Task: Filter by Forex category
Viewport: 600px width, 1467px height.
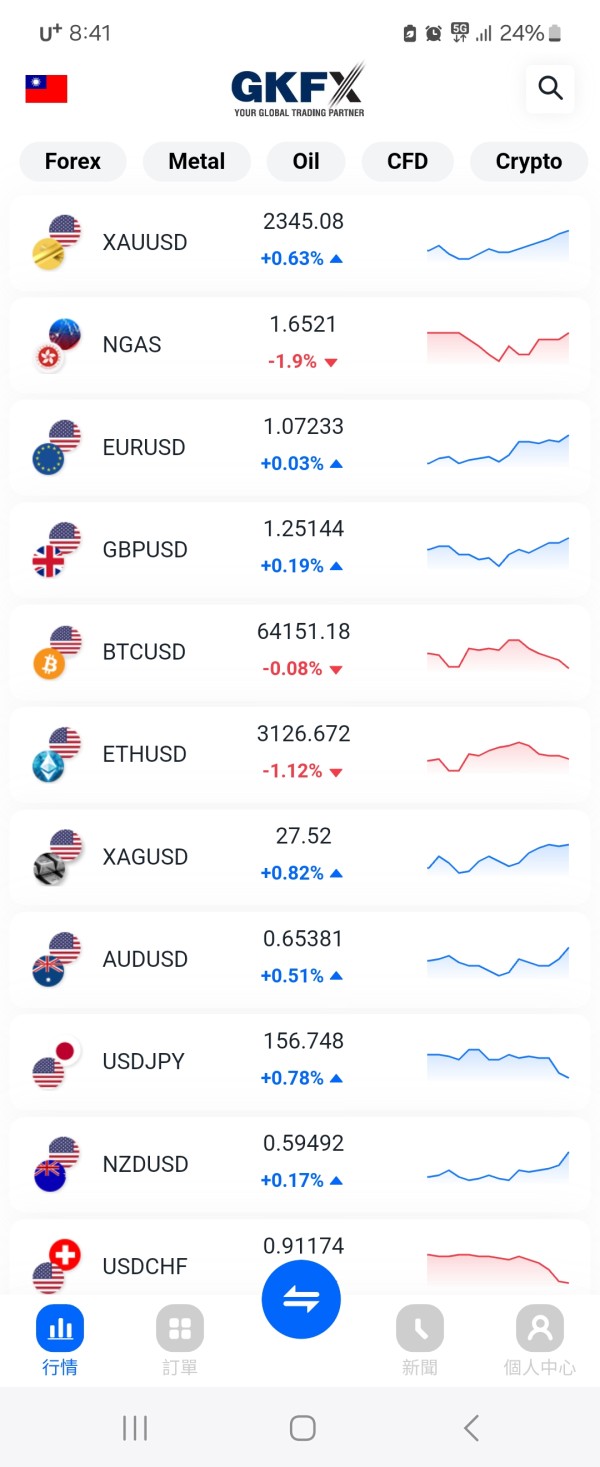Action: coord(73,162)
